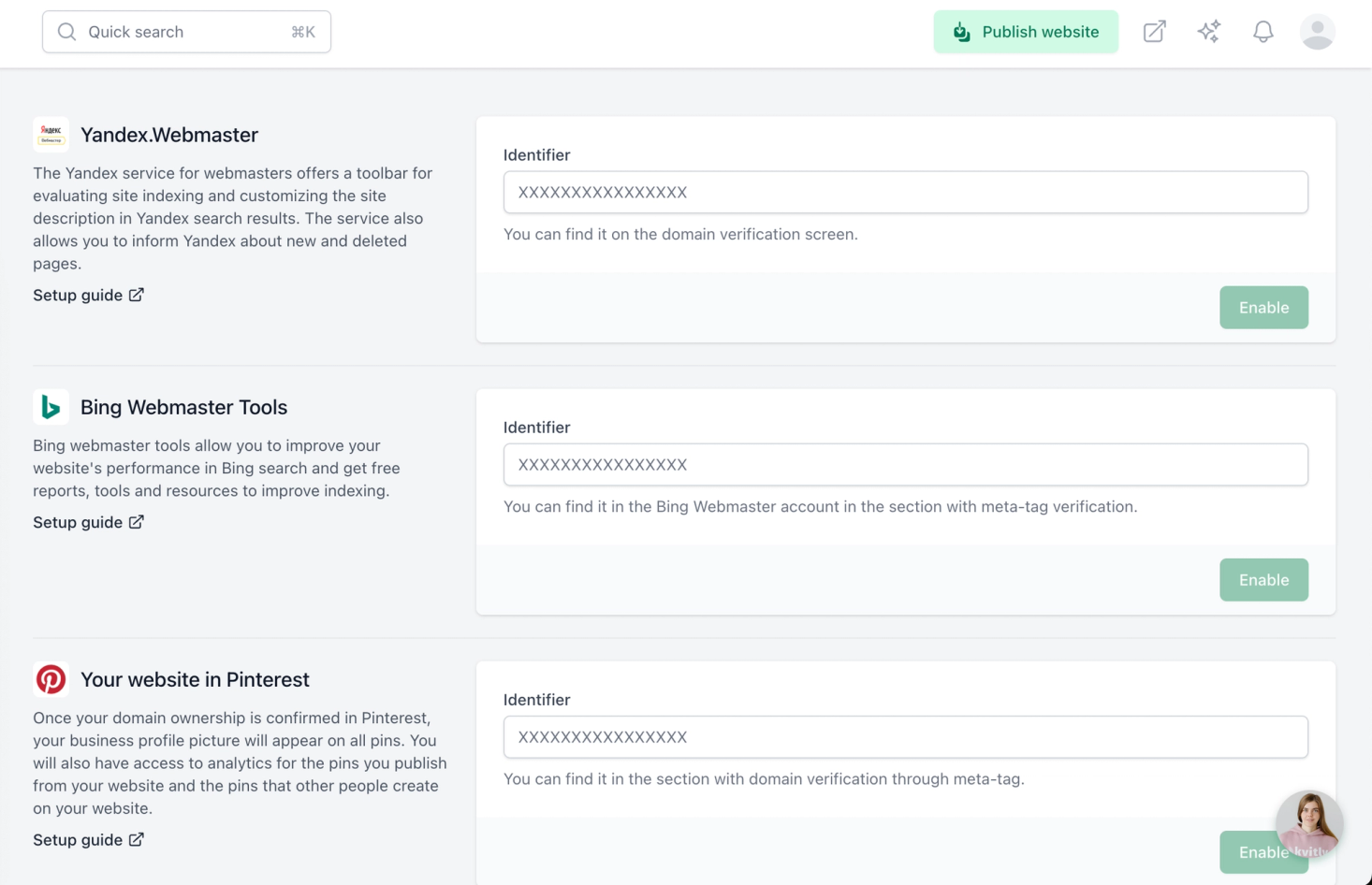Focus the Bing Webmaster Identifier input
Viewport: 1372px width, 885px height.
906,465
